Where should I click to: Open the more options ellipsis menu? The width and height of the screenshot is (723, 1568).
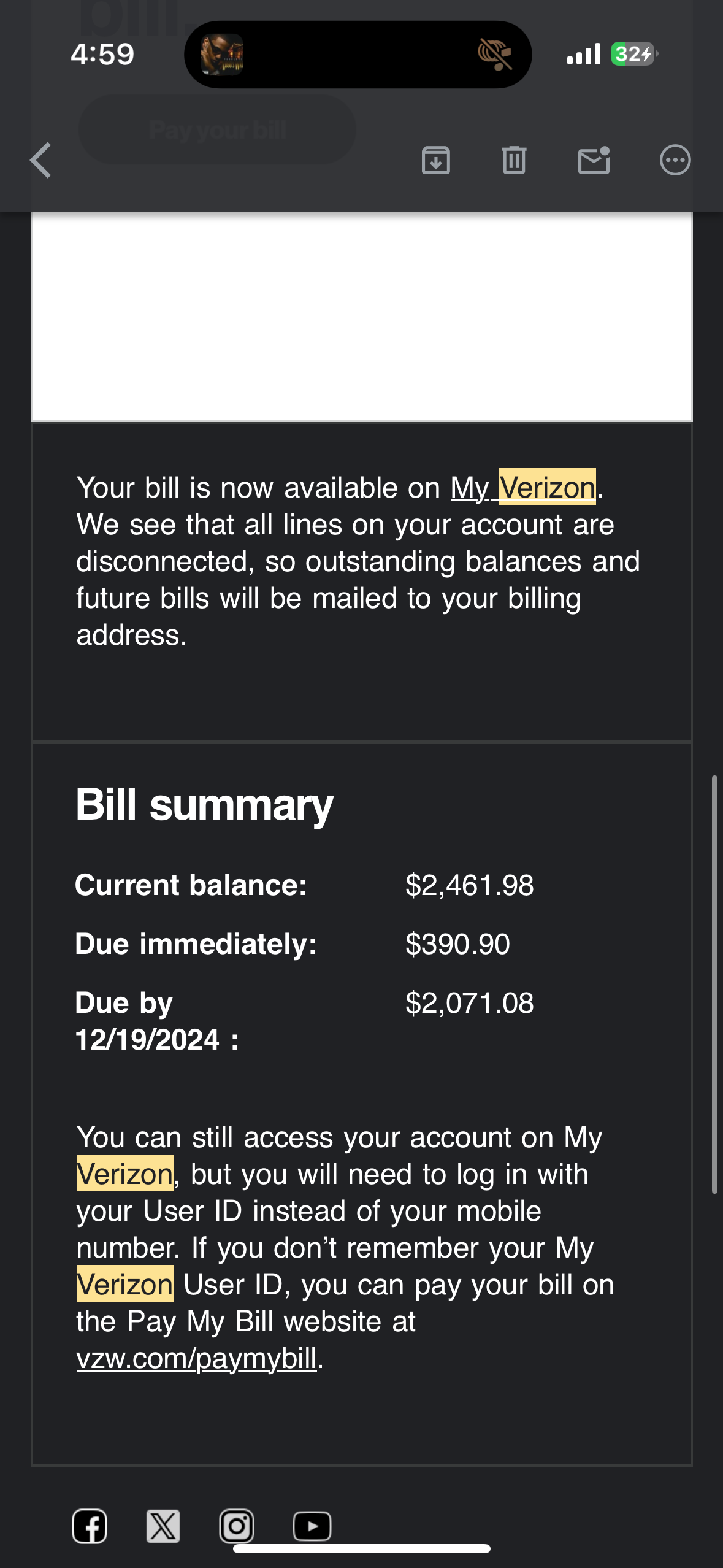[675, 161]
